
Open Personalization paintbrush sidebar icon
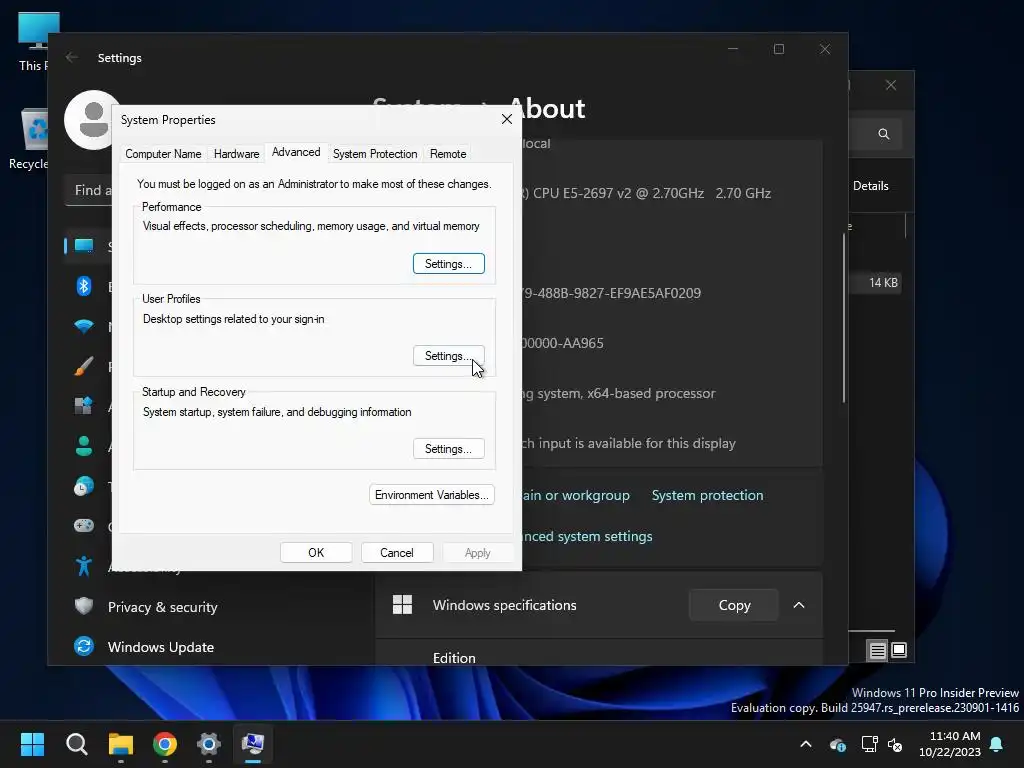click(84, 366)
